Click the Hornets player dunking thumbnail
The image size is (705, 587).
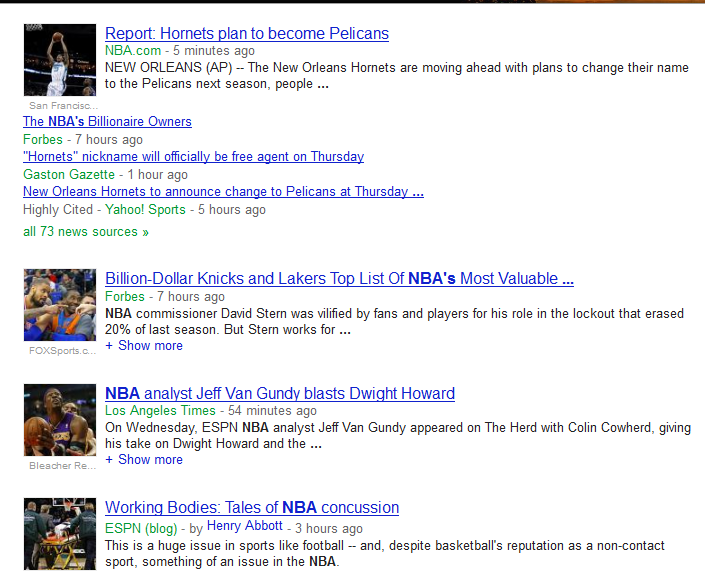pos(60,60)
